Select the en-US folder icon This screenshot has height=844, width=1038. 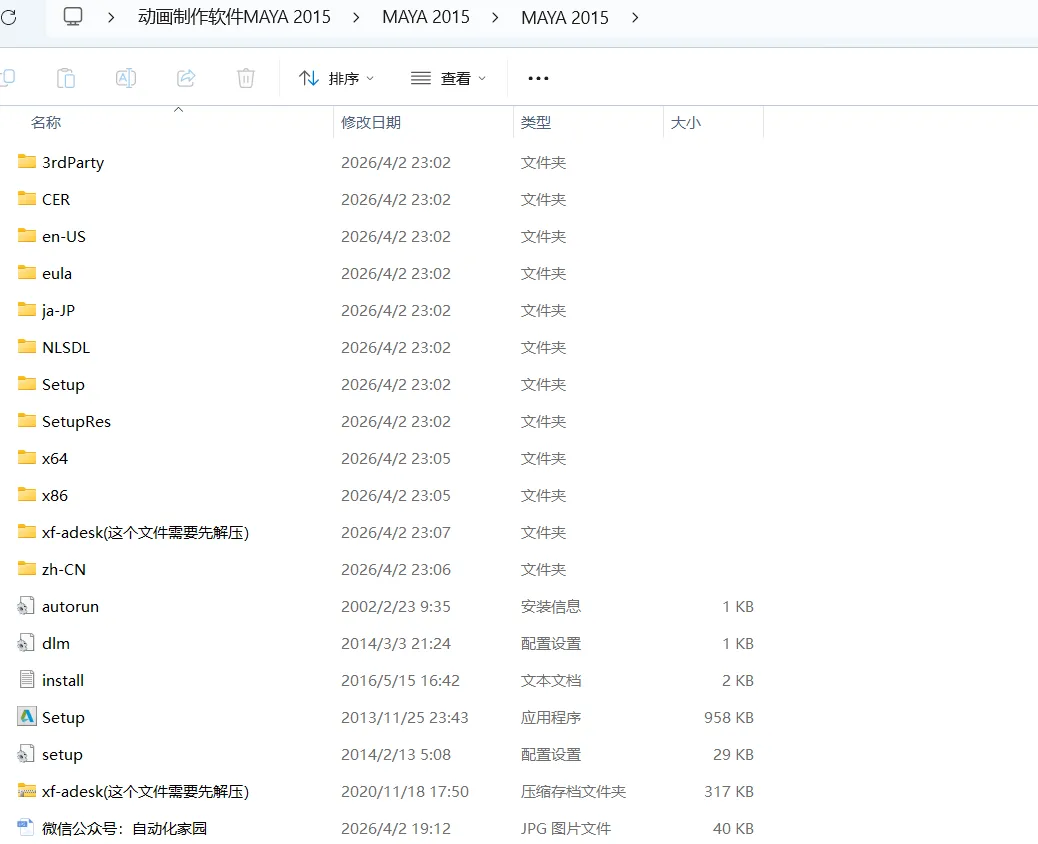pyautogui.click(x=26, y=236)
